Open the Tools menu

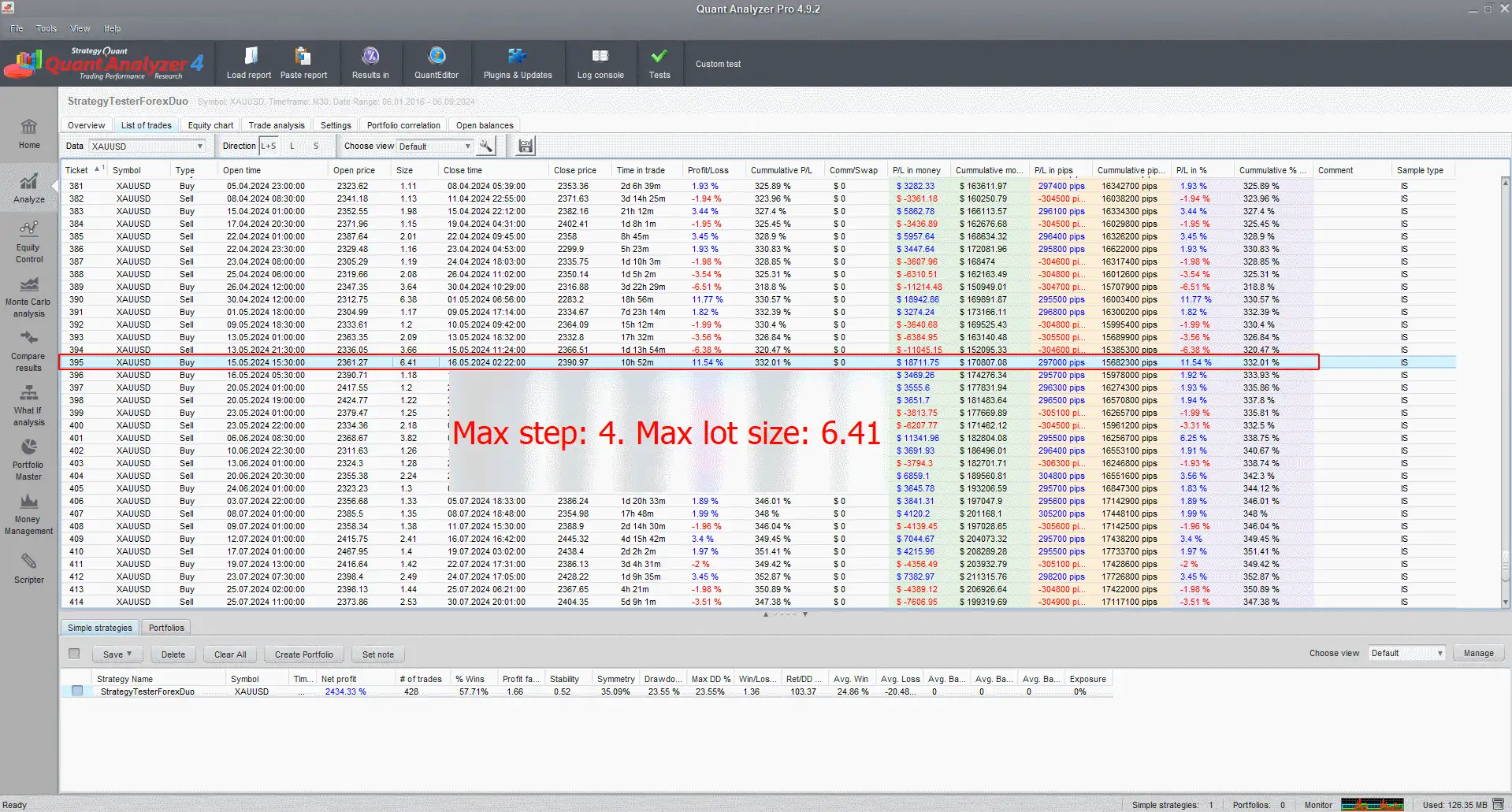point(46,28)
